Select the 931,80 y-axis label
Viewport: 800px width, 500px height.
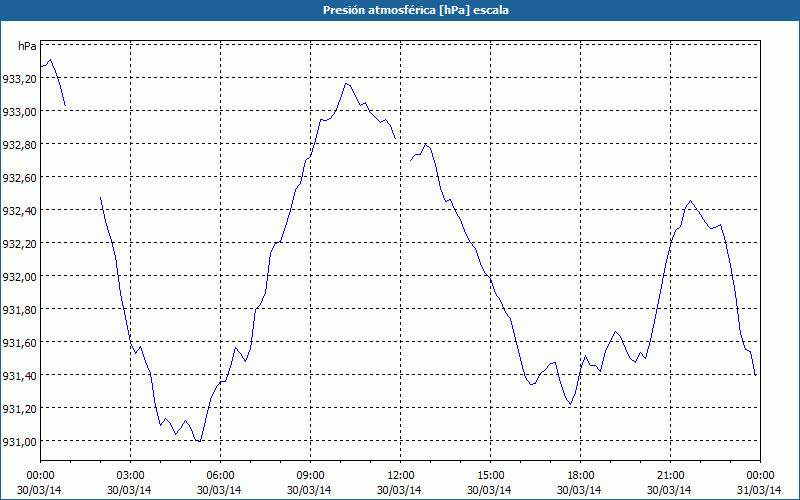(19, 309)
